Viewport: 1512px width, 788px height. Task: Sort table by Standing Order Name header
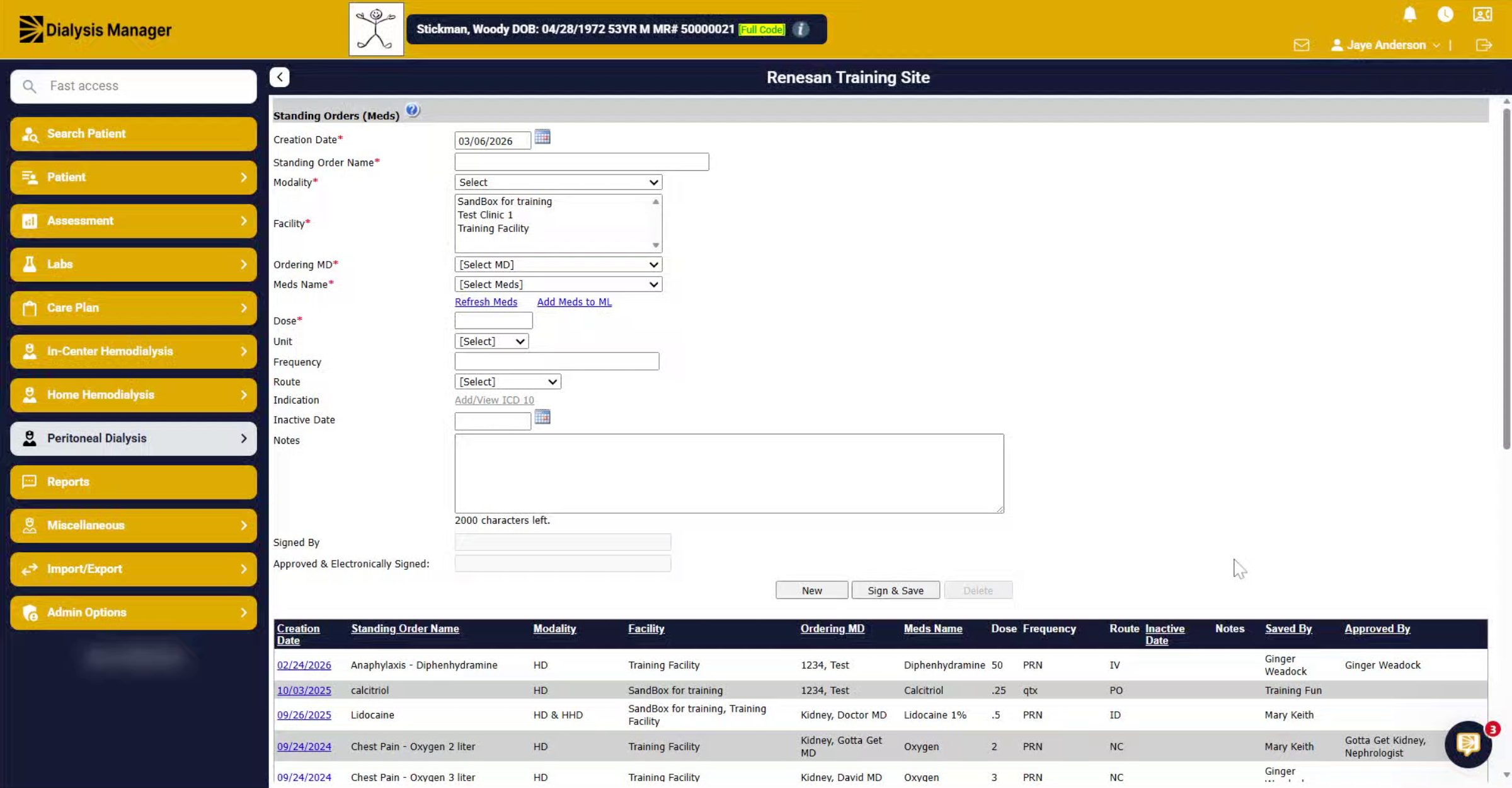point(405,629)
